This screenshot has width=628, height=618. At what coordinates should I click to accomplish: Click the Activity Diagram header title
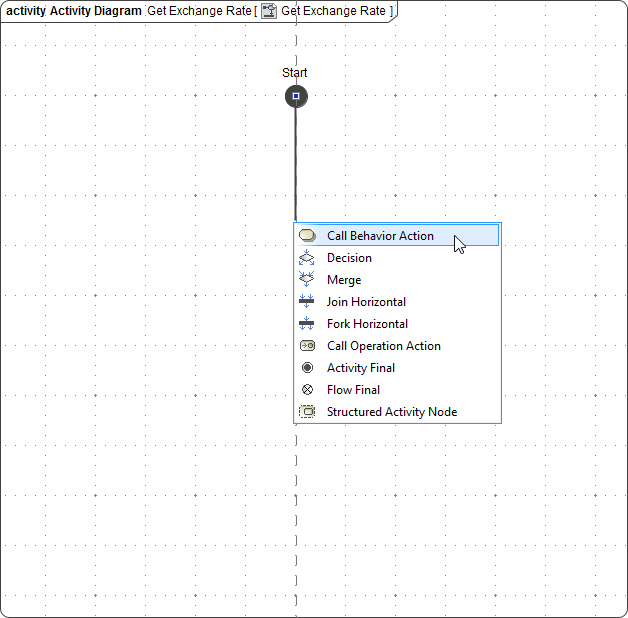[x=74, y=11]
